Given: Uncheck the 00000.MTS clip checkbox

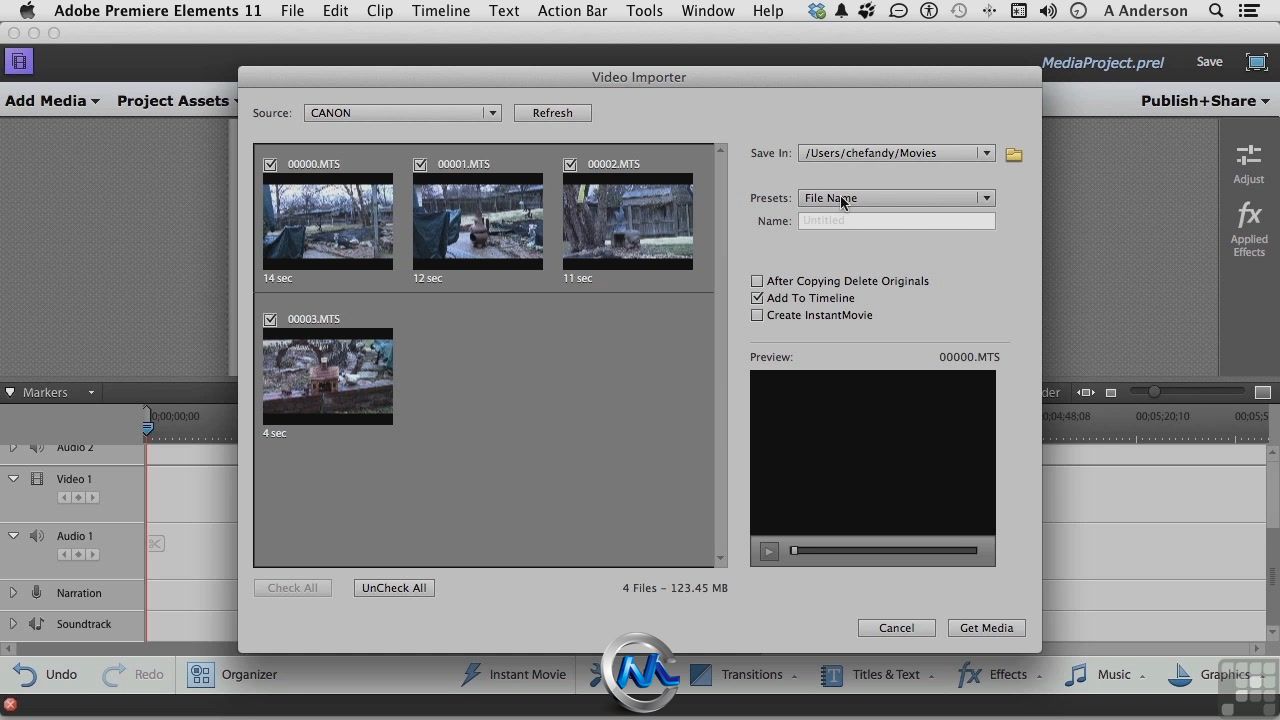Looking at the screenshot, I should pos(270,165).
